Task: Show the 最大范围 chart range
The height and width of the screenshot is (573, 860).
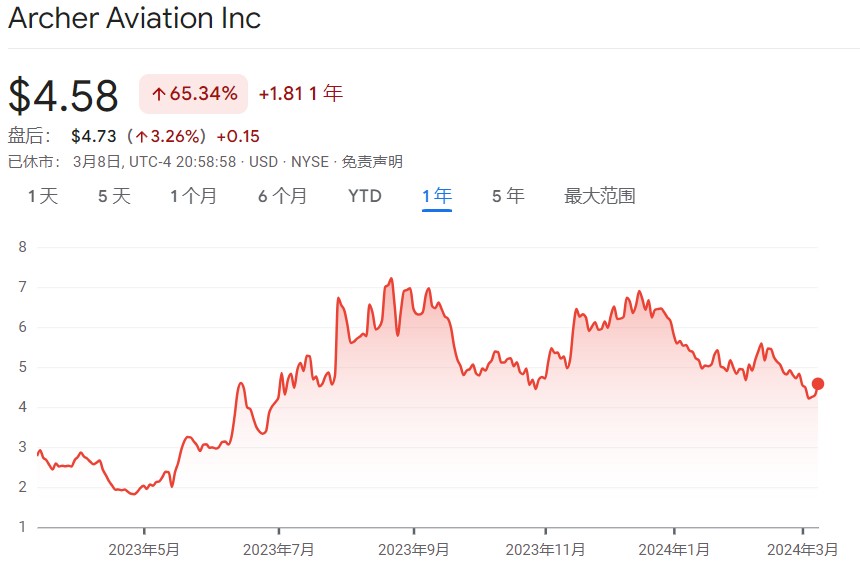Action: click(x=600, y=196)
